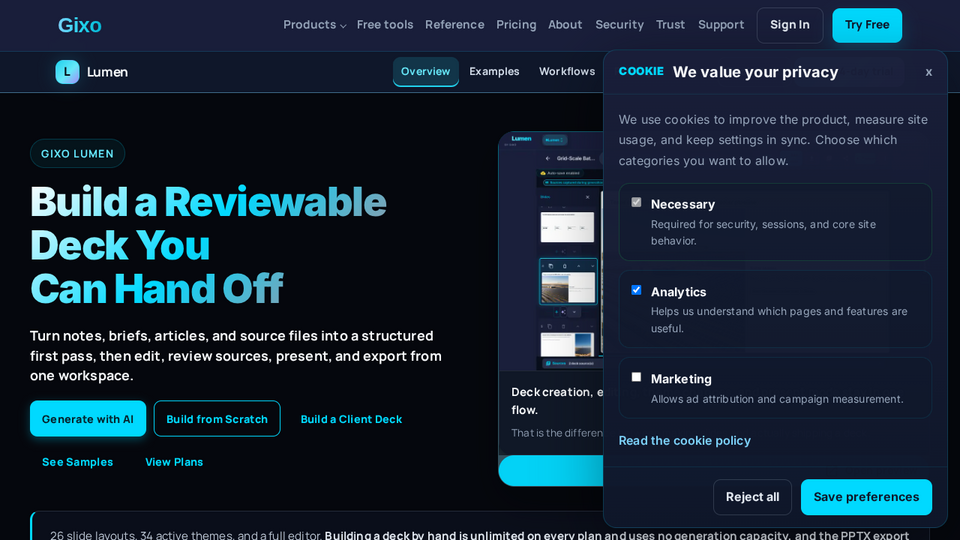The width and height of the screenshot is (960, 540).
Task: Open Read the cookie policy link
Action: (684, 440)
